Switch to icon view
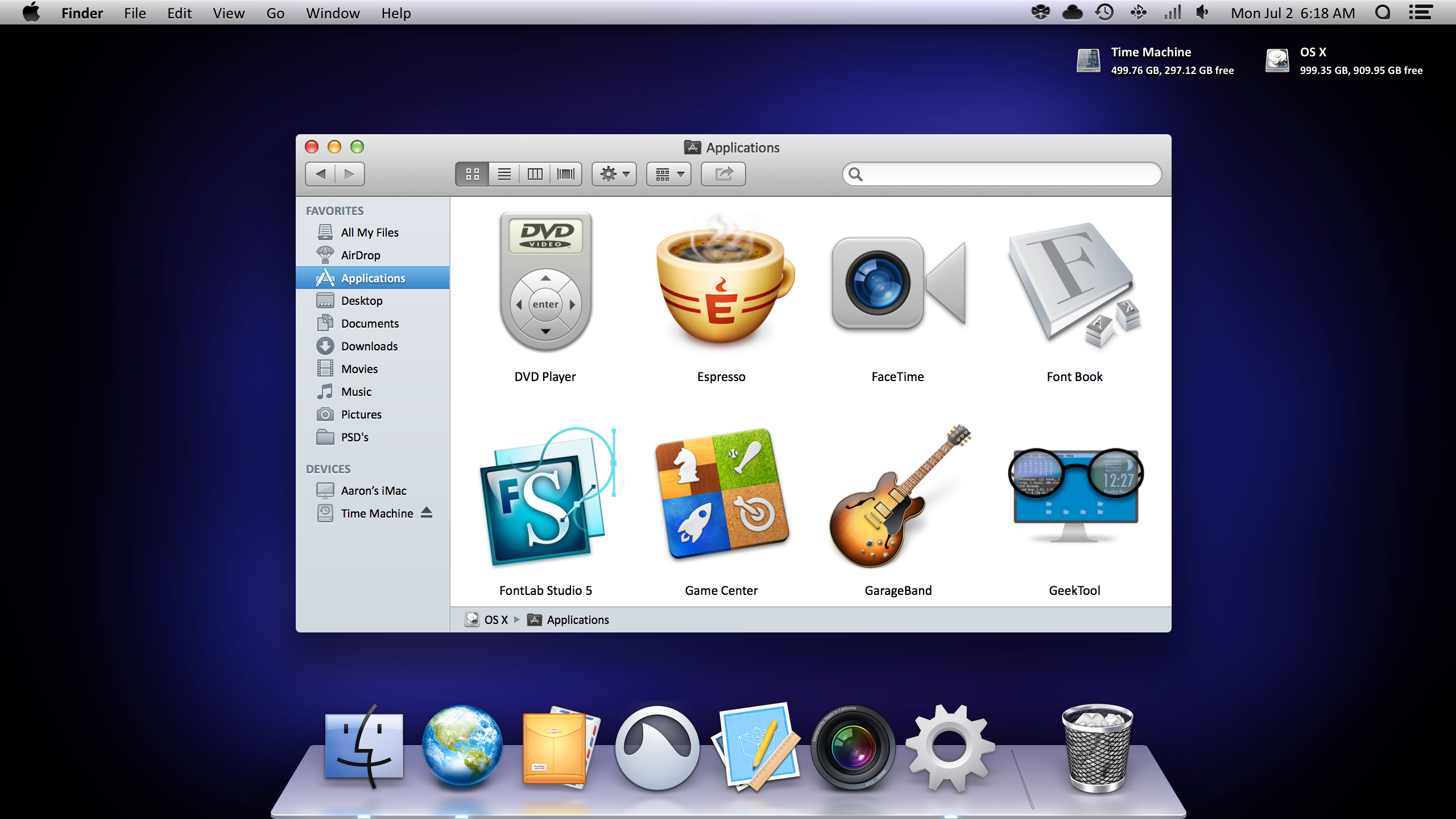 pyautogui.click(x=472, y=174)
